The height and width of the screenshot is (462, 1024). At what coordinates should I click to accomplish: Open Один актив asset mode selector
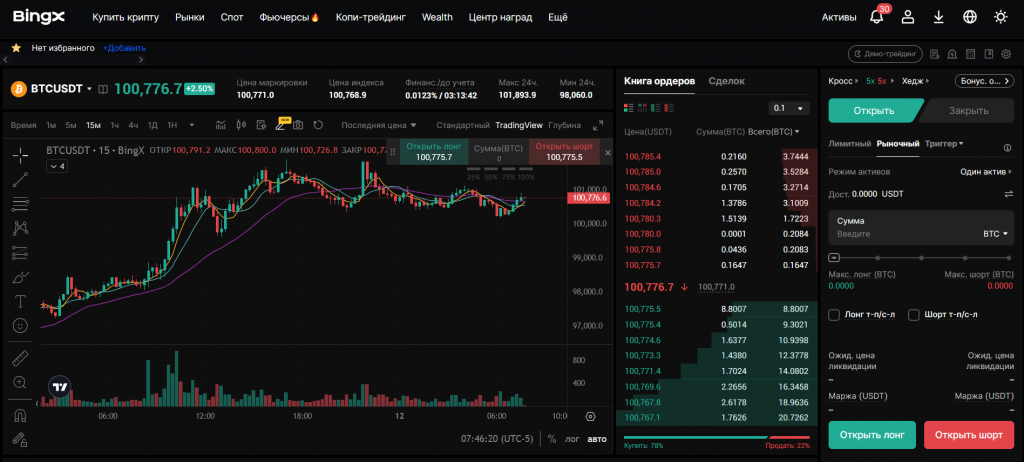[x=986, y=172]
